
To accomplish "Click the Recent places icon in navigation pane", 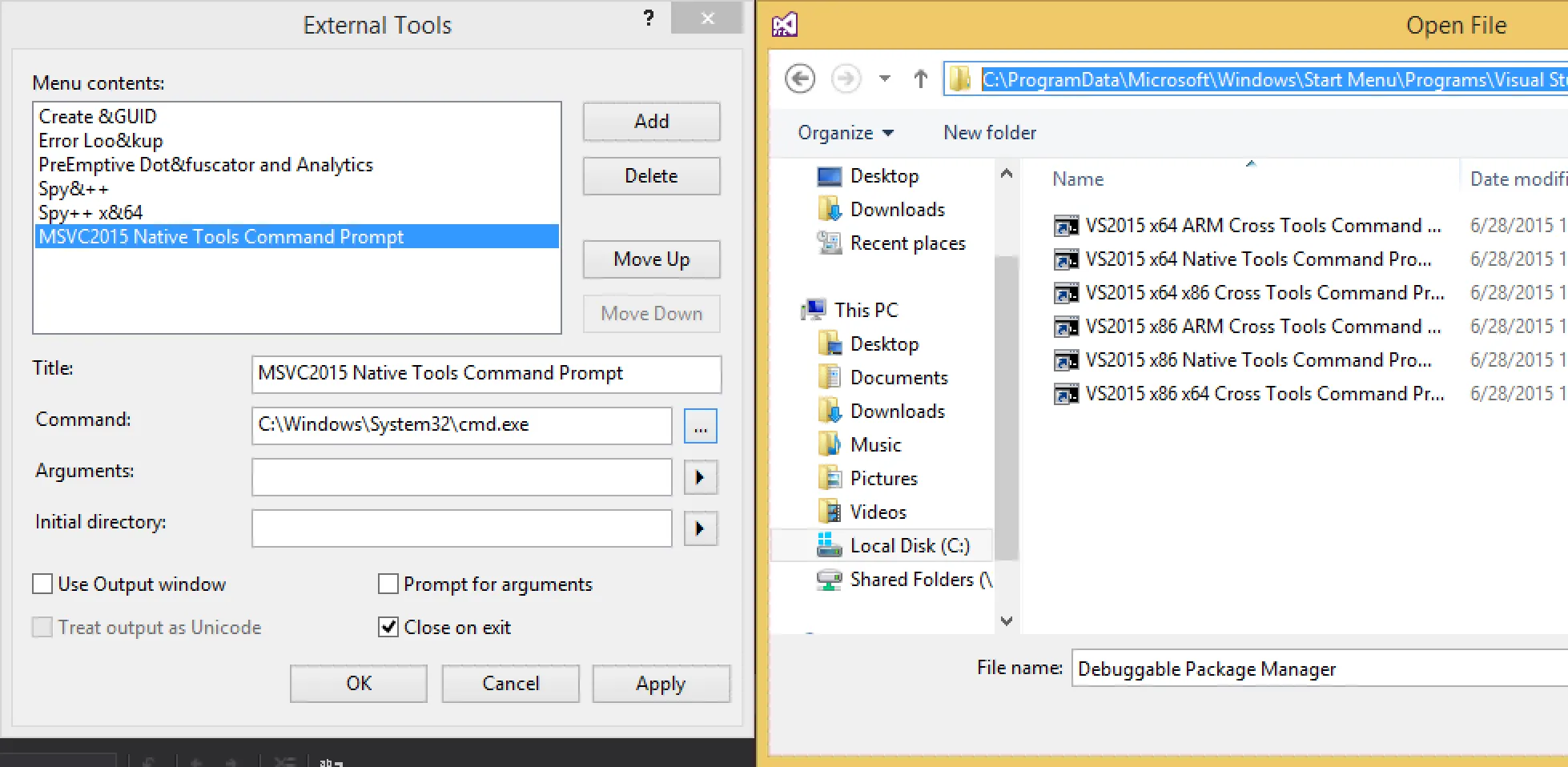I will [829, 243].
